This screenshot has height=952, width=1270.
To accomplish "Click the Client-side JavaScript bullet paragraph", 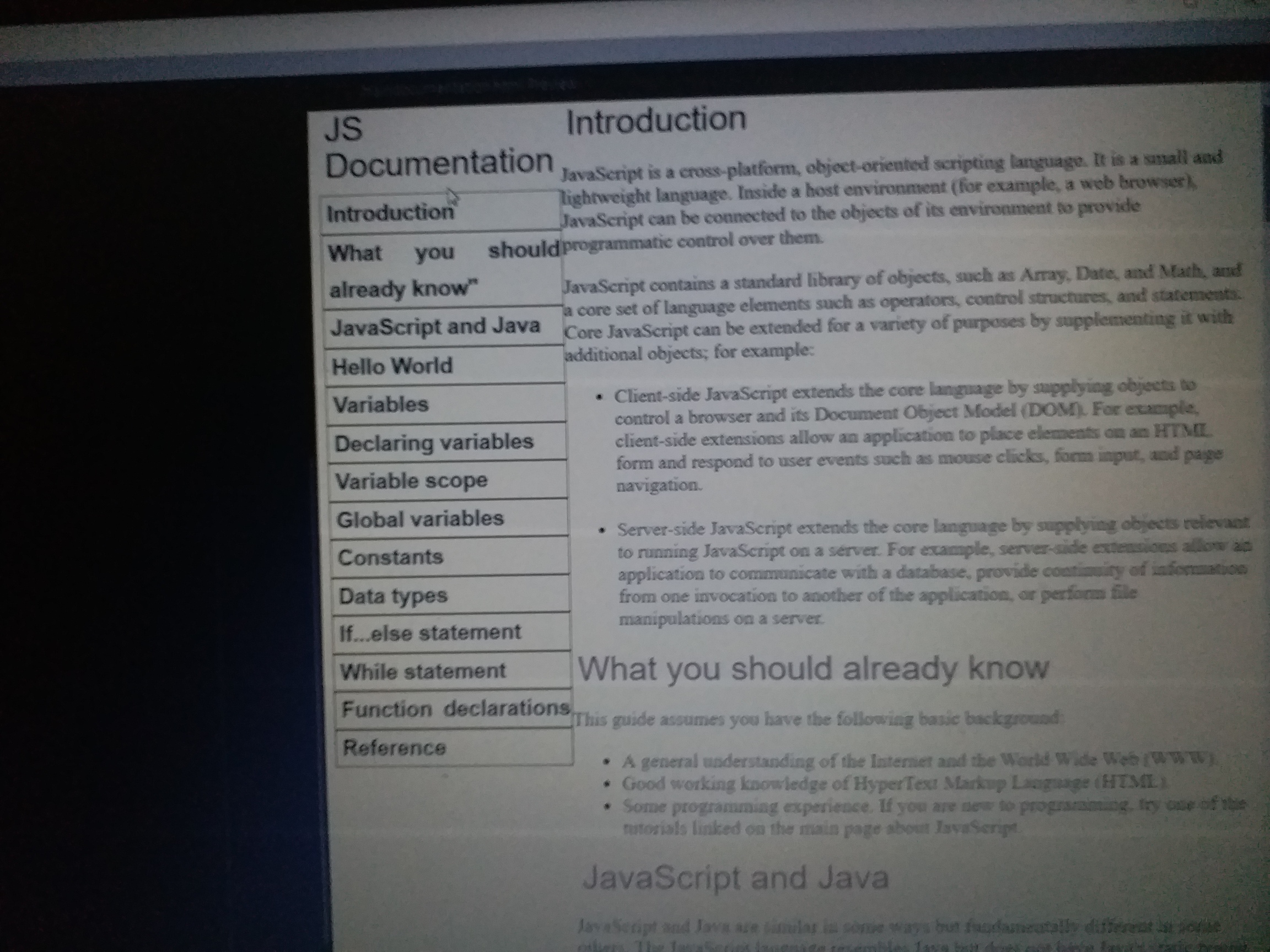I will tap(907, 439).
